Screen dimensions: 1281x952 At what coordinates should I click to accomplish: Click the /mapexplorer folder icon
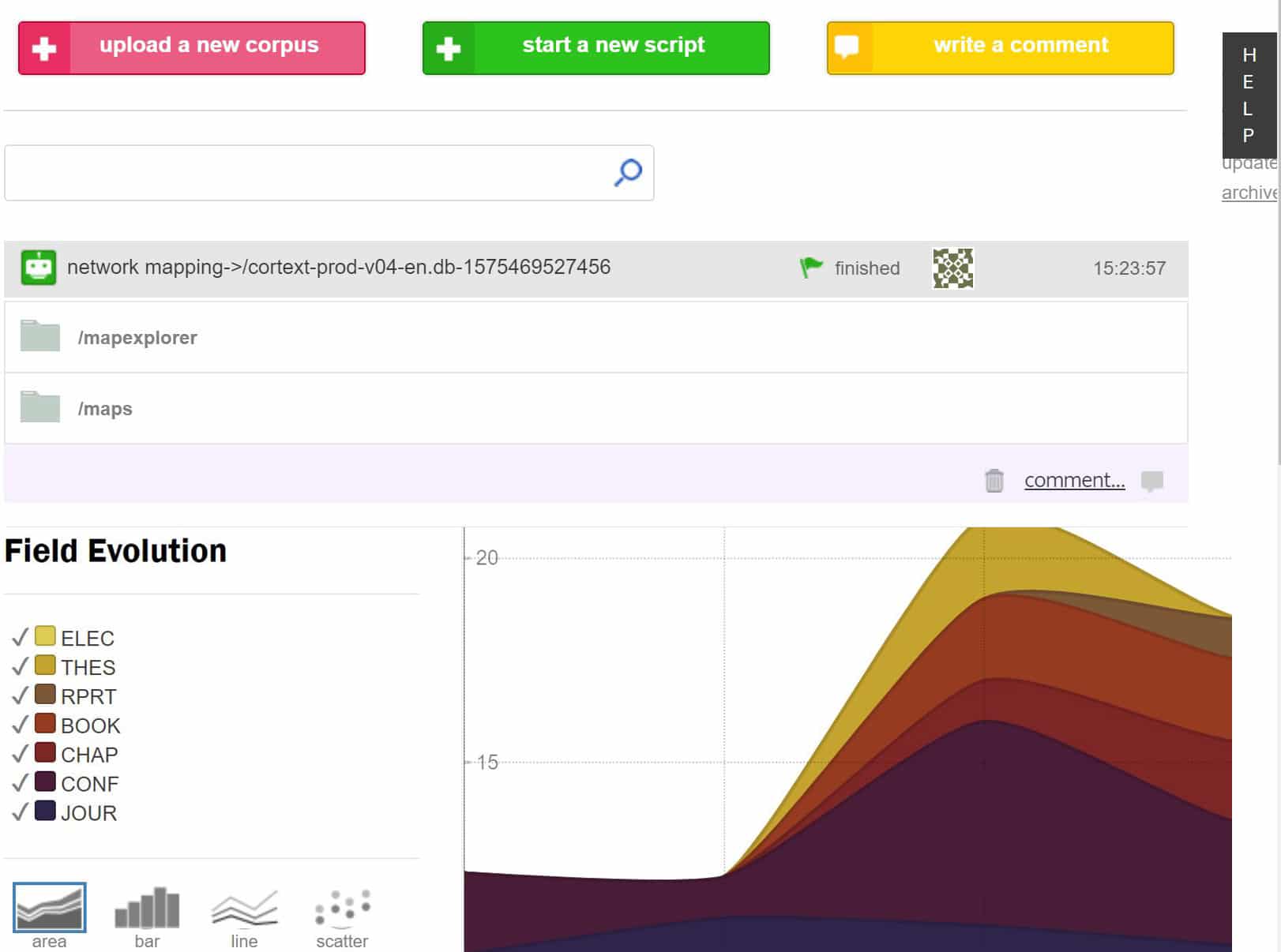(40, 335)
